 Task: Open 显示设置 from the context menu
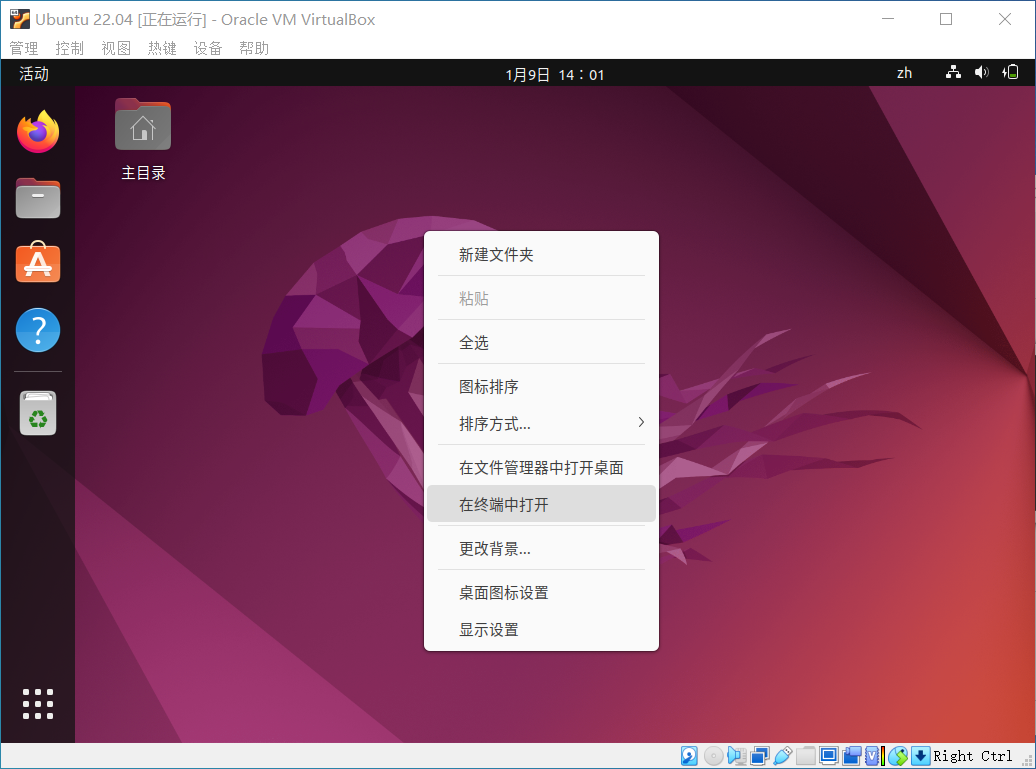541,630
